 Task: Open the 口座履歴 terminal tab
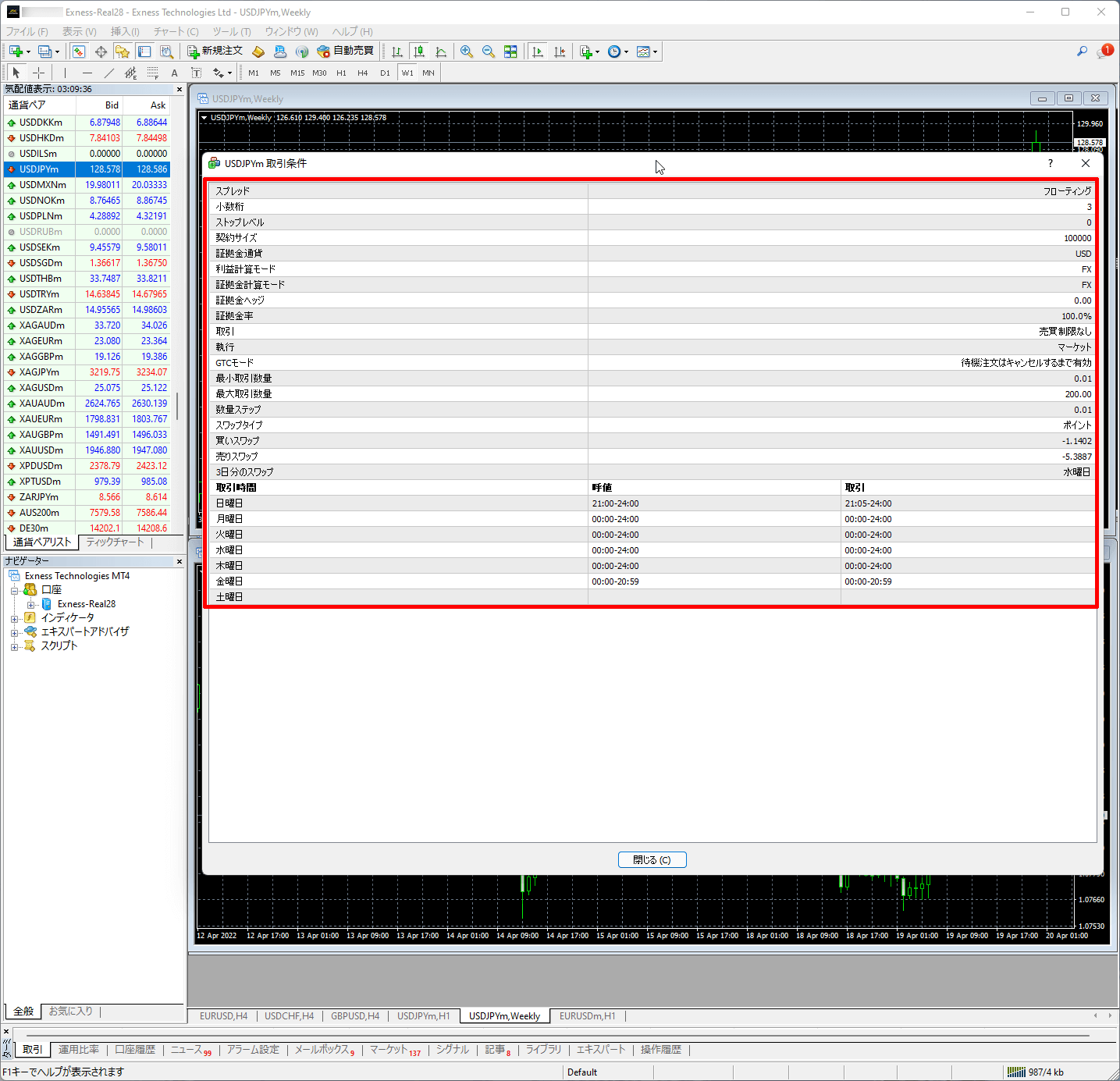(135, 1050)
